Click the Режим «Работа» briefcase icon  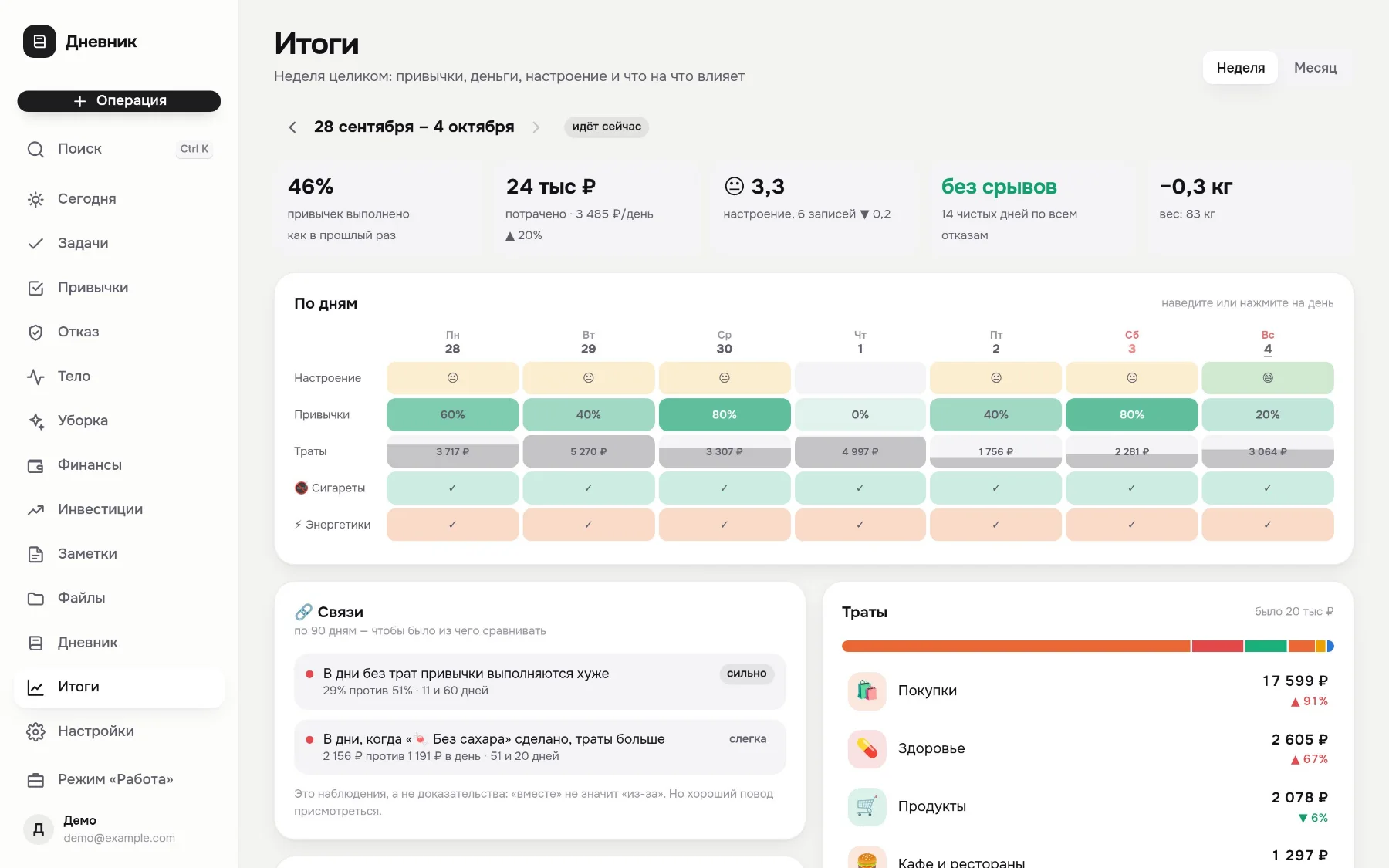point(35,780)
